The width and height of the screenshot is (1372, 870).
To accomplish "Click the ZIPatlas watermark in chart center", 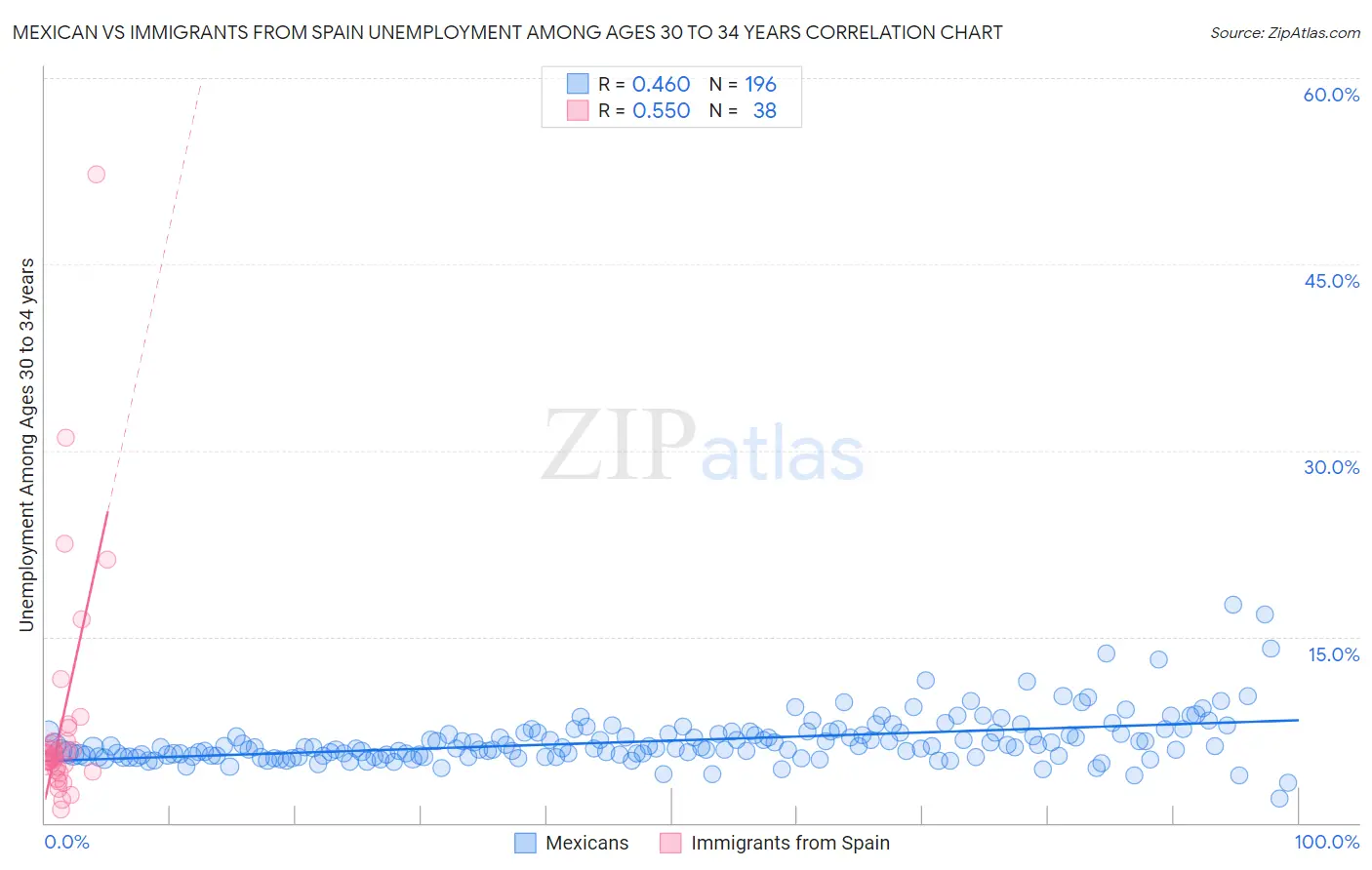I will pyautogui.click(x=703, y=445).
